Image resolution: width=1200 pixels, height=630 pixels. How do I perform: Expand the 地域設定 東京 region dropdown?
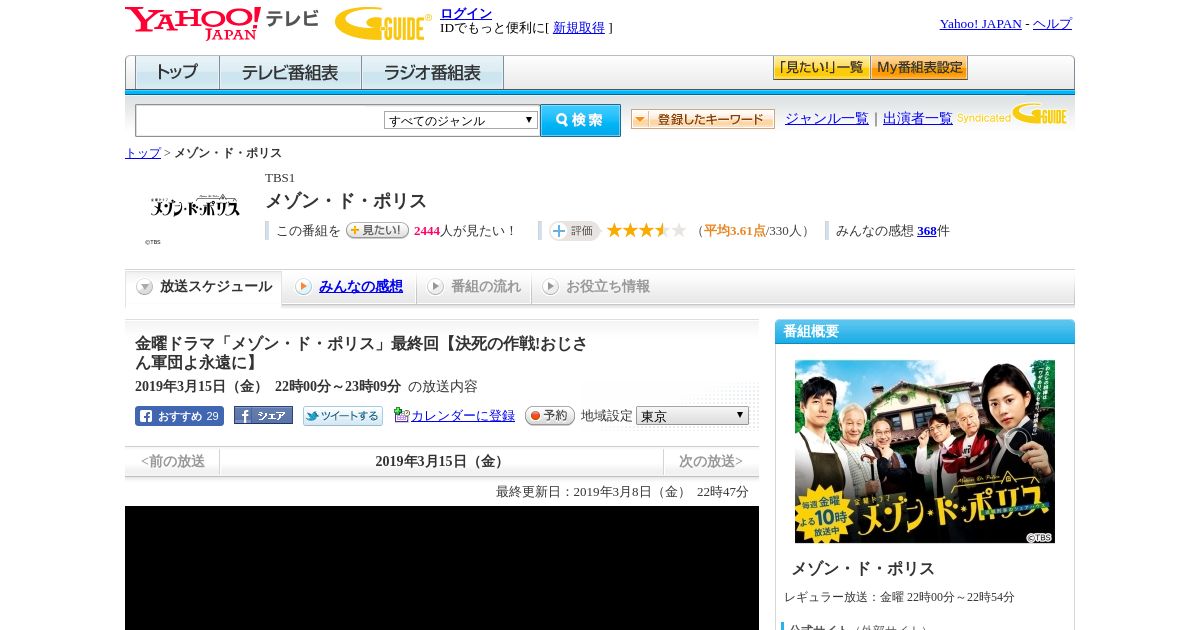pyautogui.click(x=692, y=416)
